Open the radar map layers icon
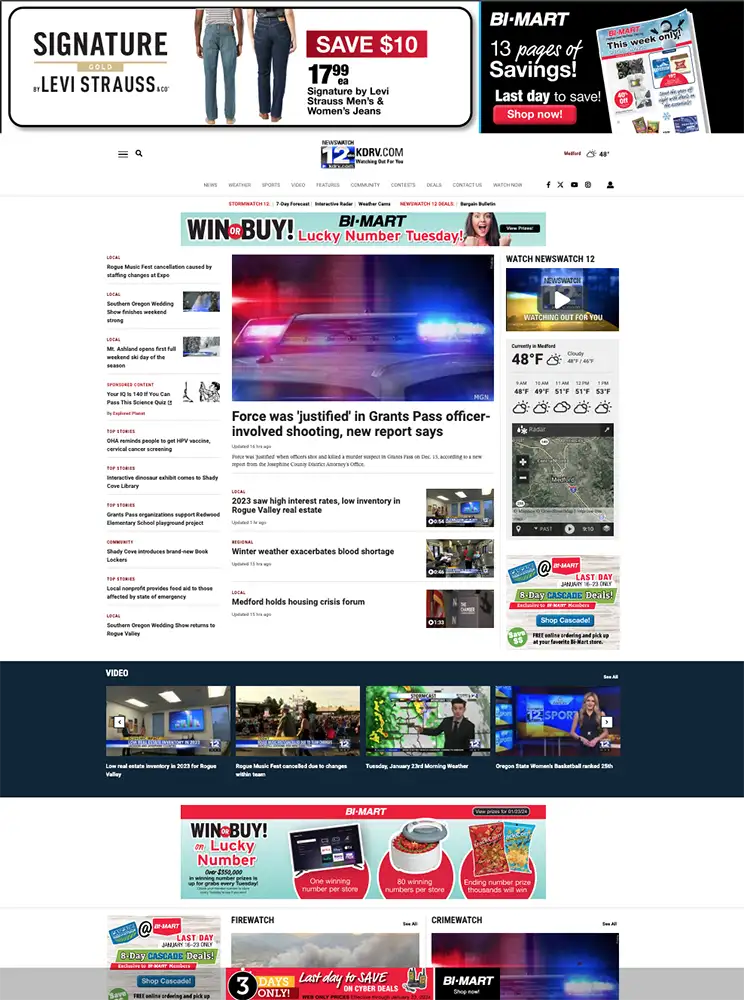 (606, 529)
